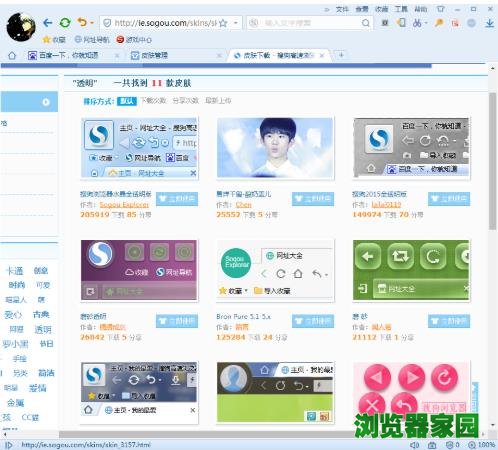The height and width of the screenshot is (450, 498).
Task: Click the vertical scrollbar thumb
Action: pos(492,161)
